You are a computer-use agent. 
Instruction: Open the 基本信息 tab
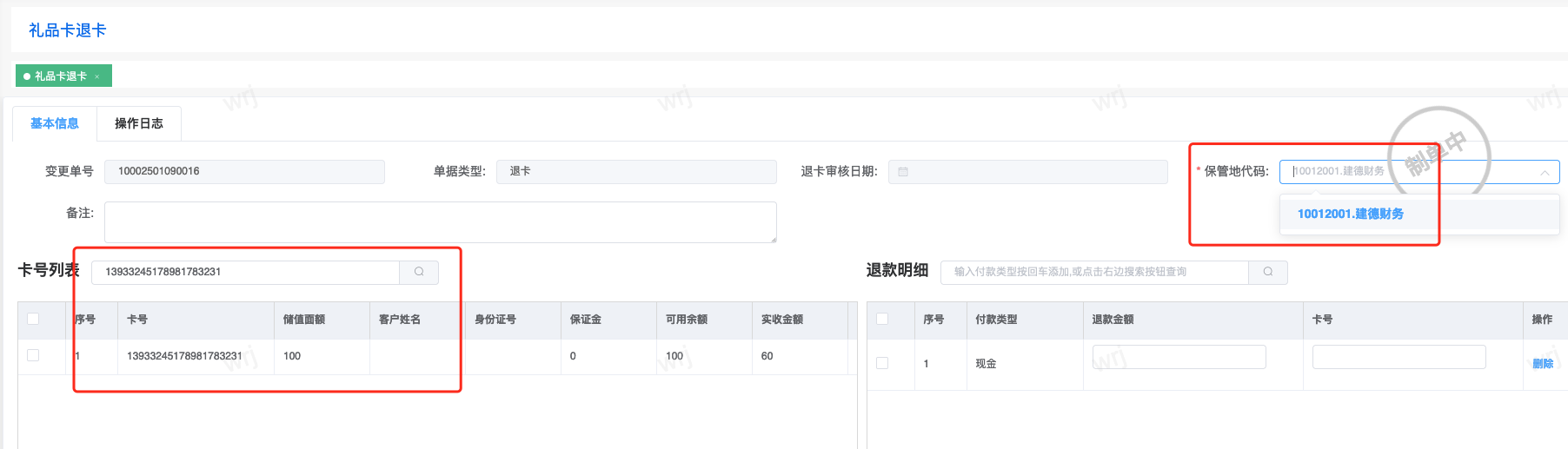pos(55,123)
